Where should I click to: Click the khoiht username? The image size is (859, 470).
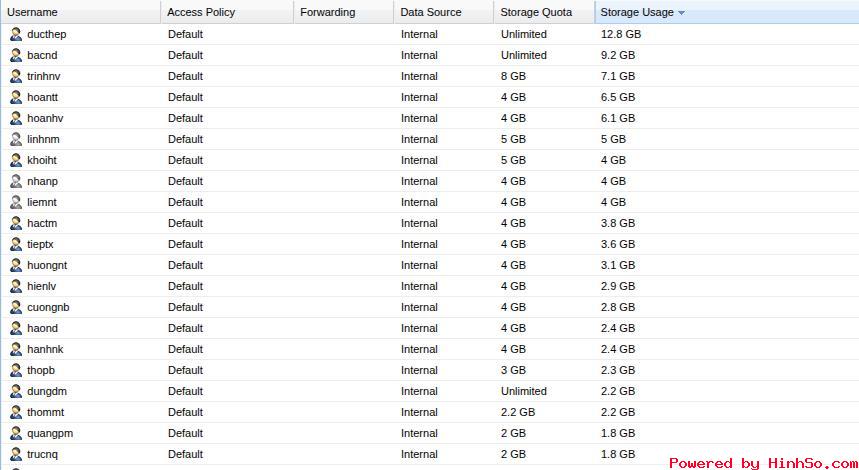pos(42,160)
